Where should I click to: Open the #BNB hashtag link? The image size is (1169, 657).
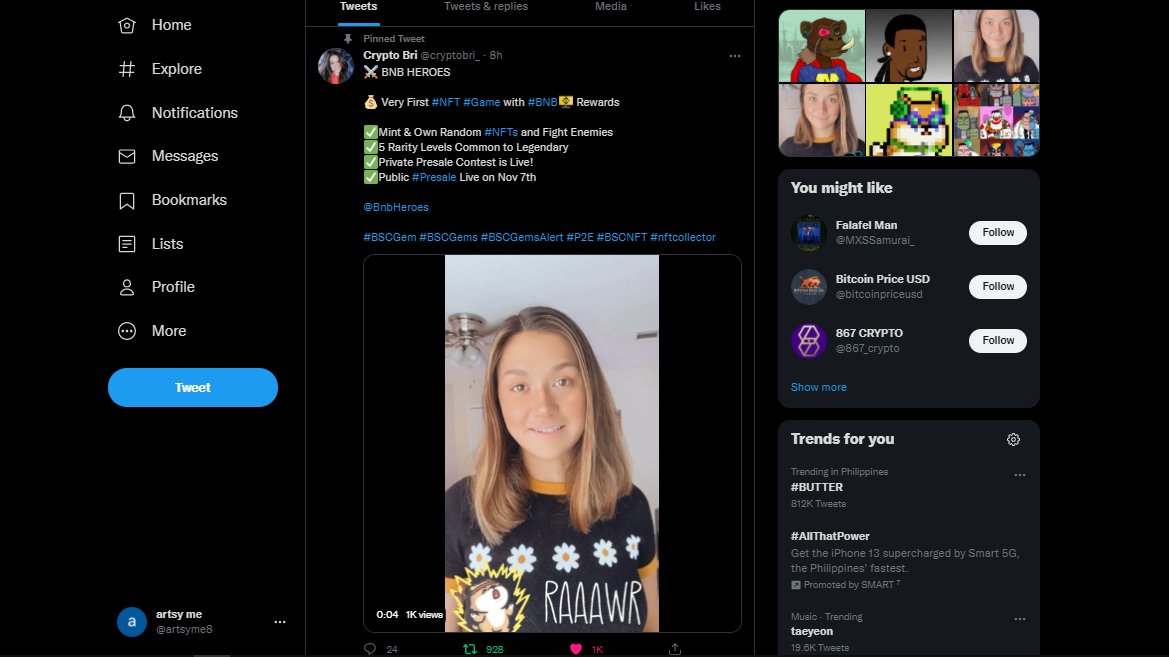point(542,102)
